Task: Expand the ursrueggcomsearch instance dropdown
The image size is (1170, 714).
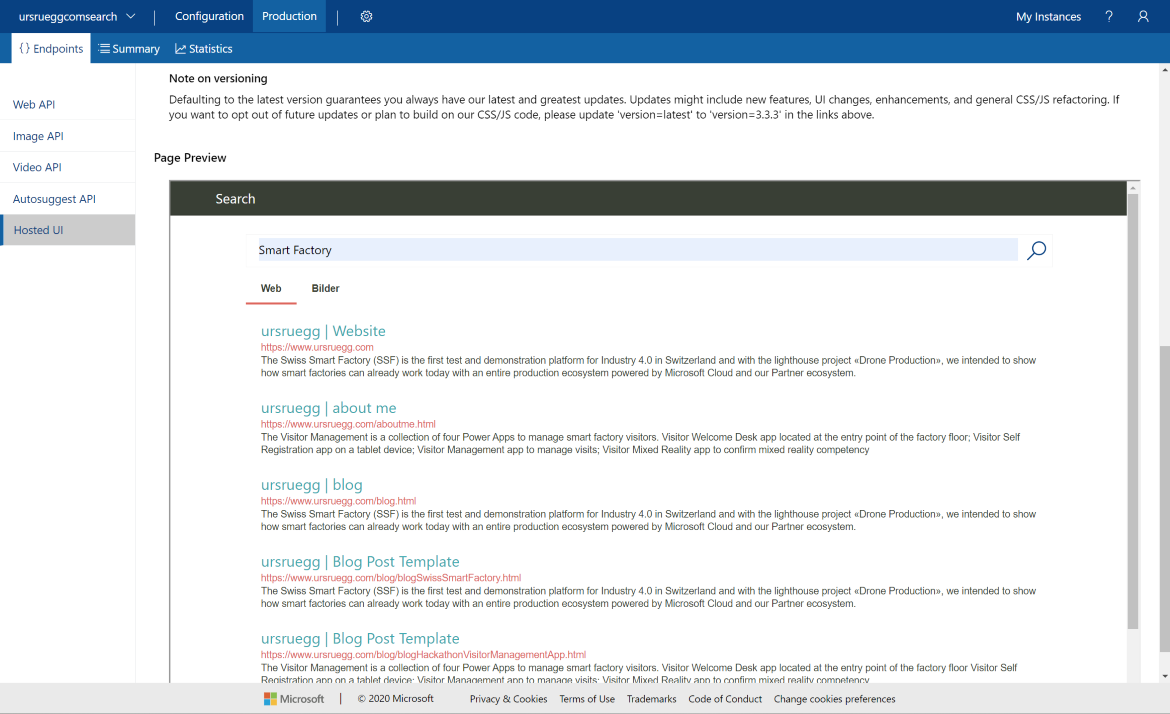Action: (x=77, y=16)
